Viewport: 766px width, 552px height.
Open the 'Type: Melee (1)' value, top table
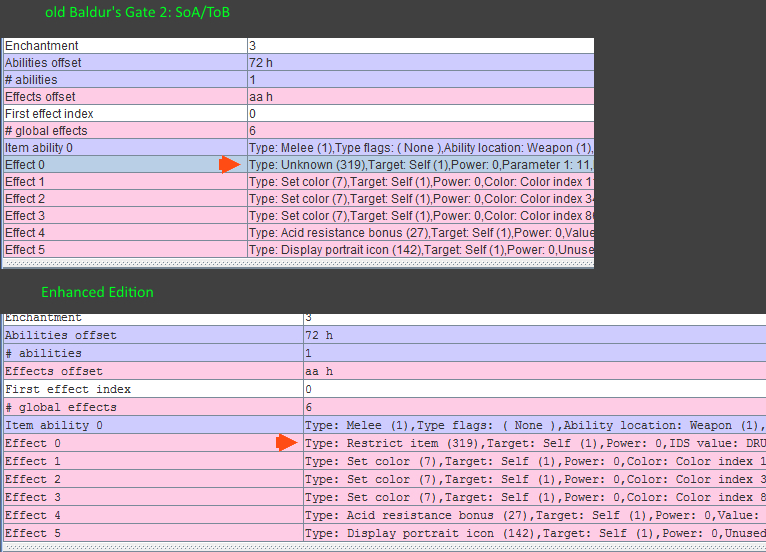[421, 148]
